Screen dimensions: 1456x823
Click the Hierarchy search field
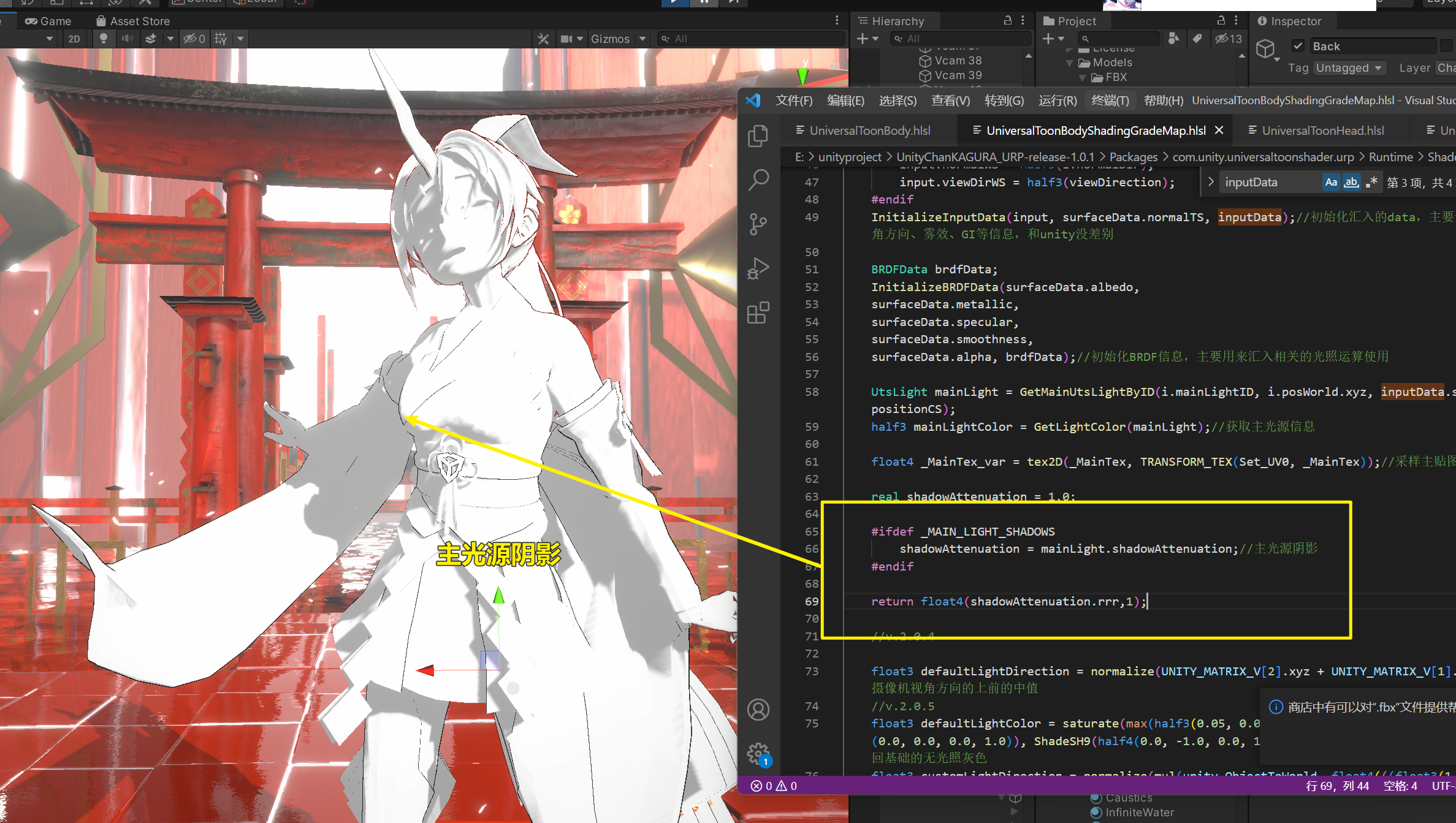960,39
